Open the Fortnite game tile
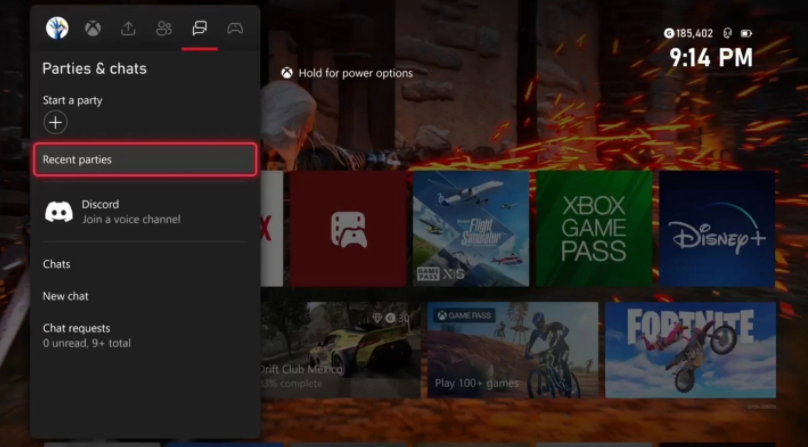Viewport: 808px width, 447px height. 690,350
